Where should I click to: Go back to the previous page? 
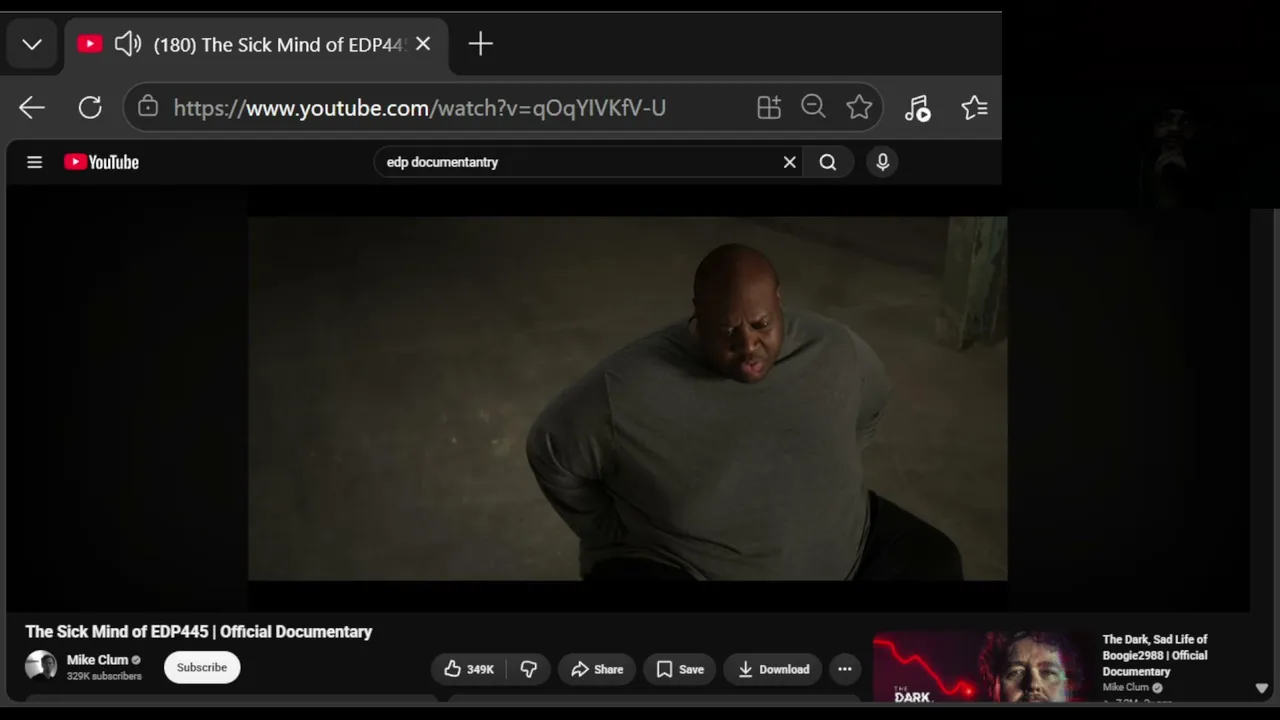click(32, 108)
